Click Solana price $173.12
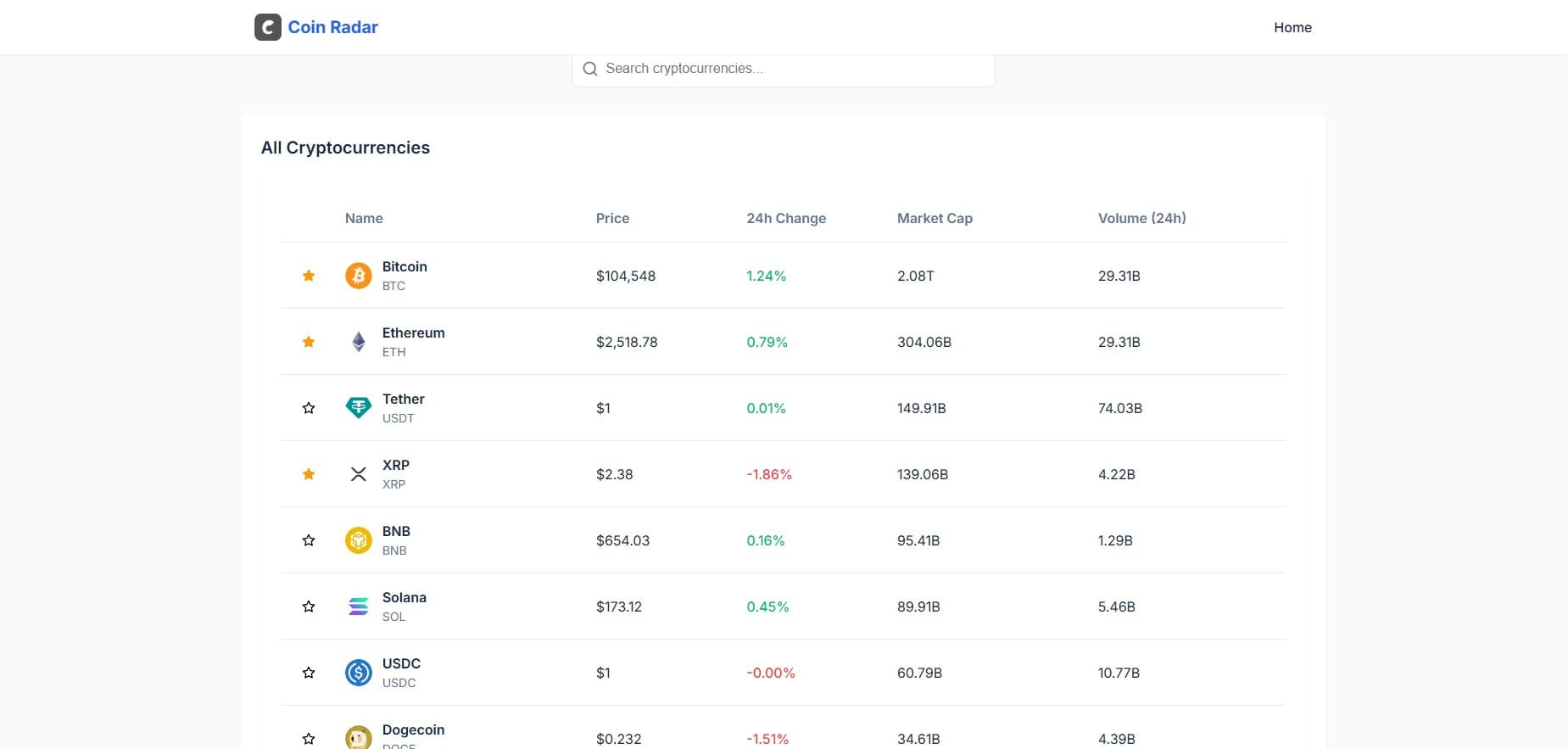1568x749 pixels. (619, 606)
